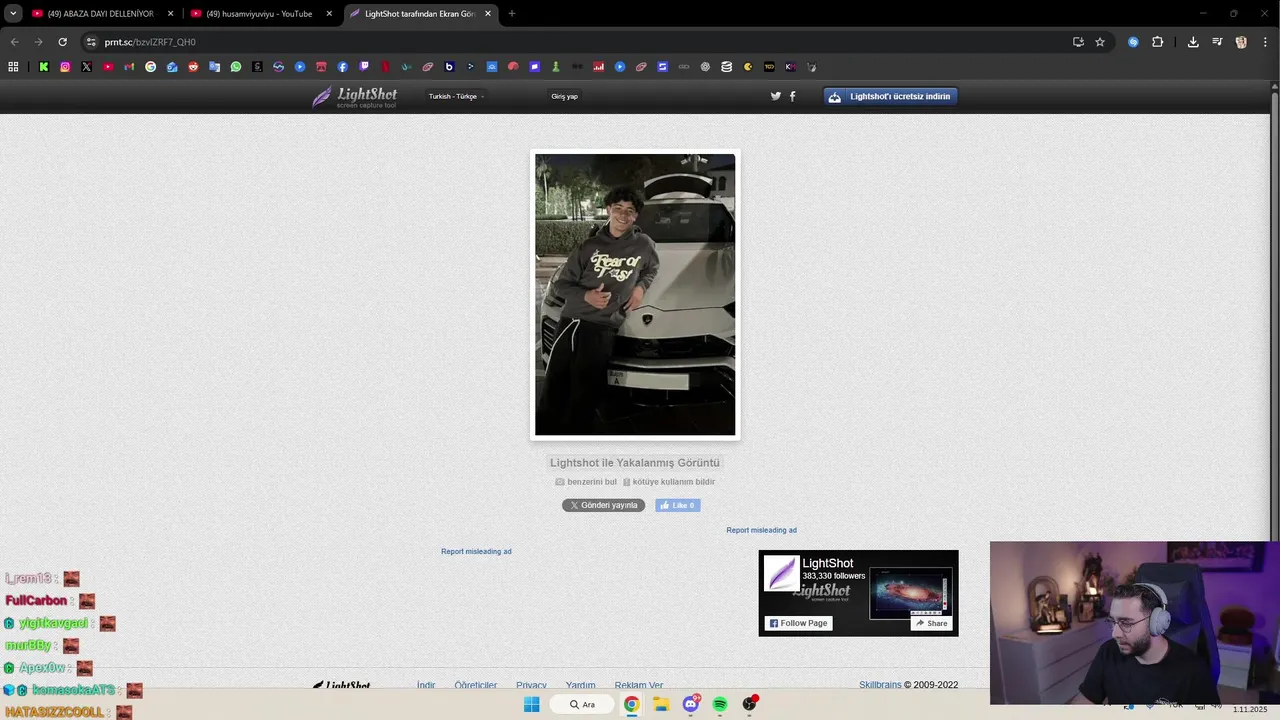Open a new browser tab
The image size is (1280, 720).
coord(512,14)
